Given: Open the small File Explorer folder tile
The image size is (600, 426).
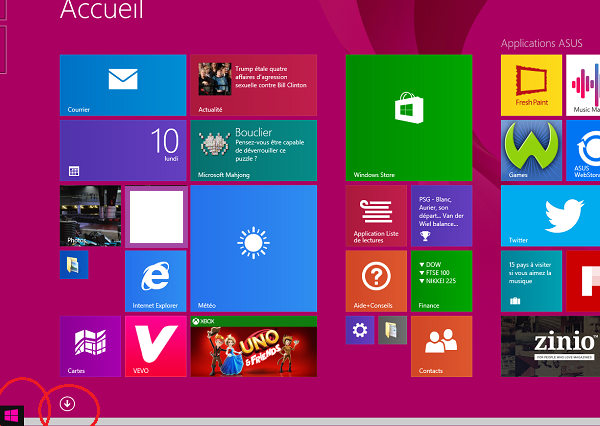Looking at the screenshot, I should pos(74,264).
